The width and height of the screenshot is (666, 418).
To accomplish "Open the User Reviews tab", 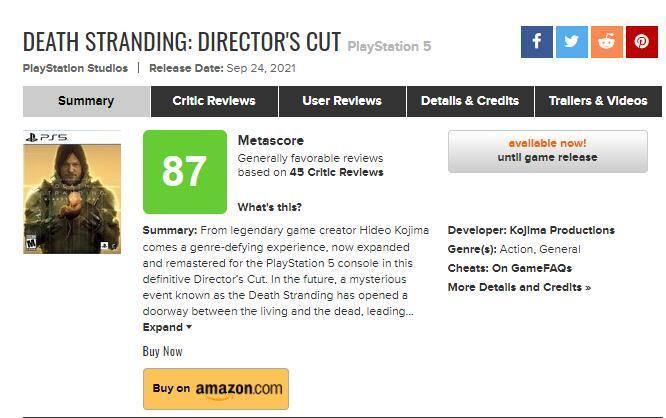I will [342, 101].
